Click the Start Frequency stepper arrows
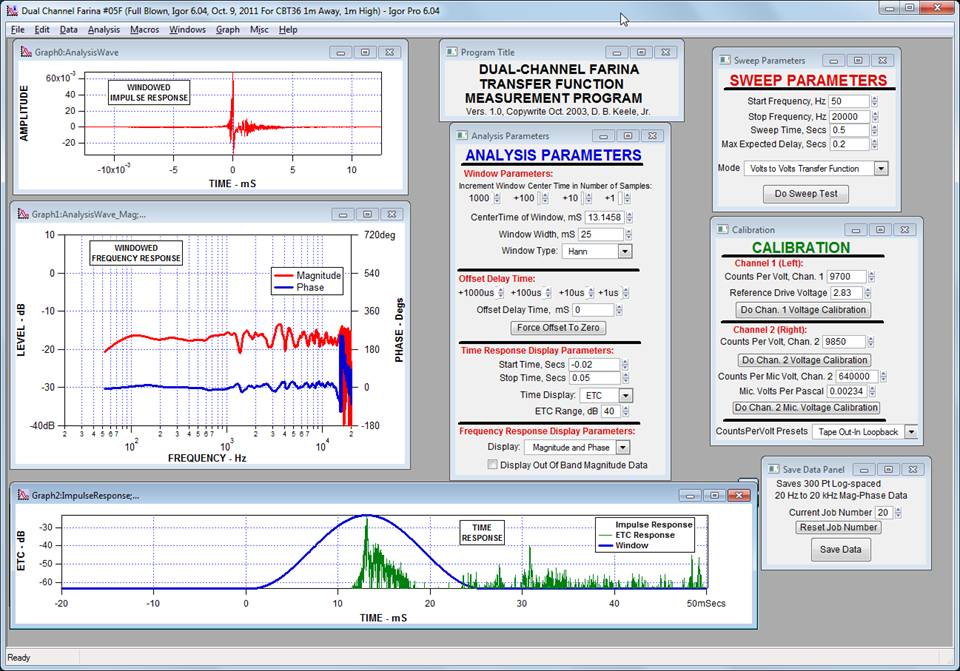Viewport: 960px width, 671px height. pyautogui.click(x=874, y=101)
